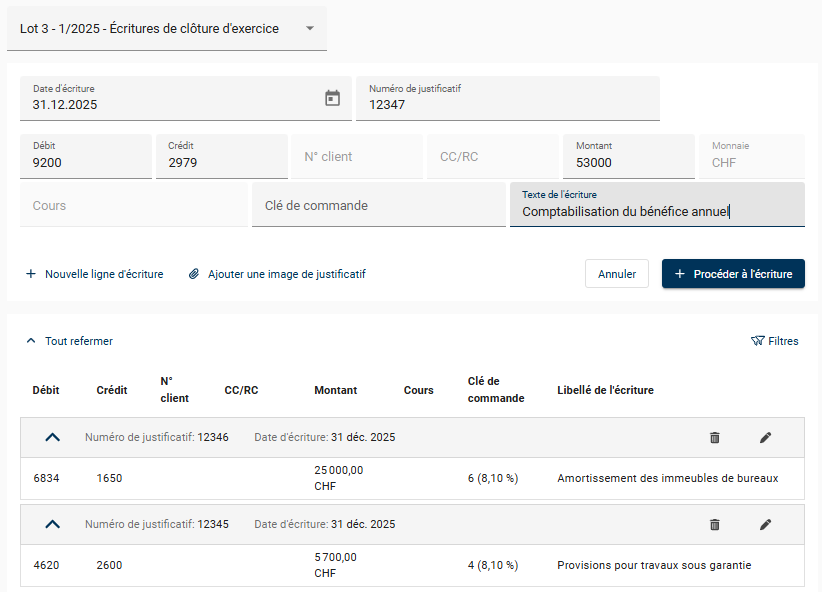Click Procéder à l'écriture button
This screenshot has height=592, width=822.
coord(733,274)
